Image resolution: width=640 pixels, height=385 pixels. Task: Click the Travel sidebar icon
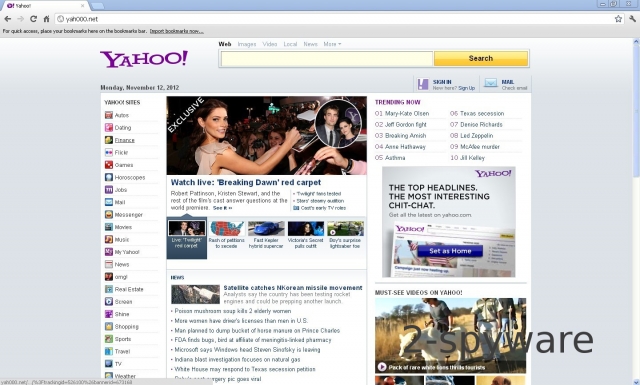click(109, 351)
